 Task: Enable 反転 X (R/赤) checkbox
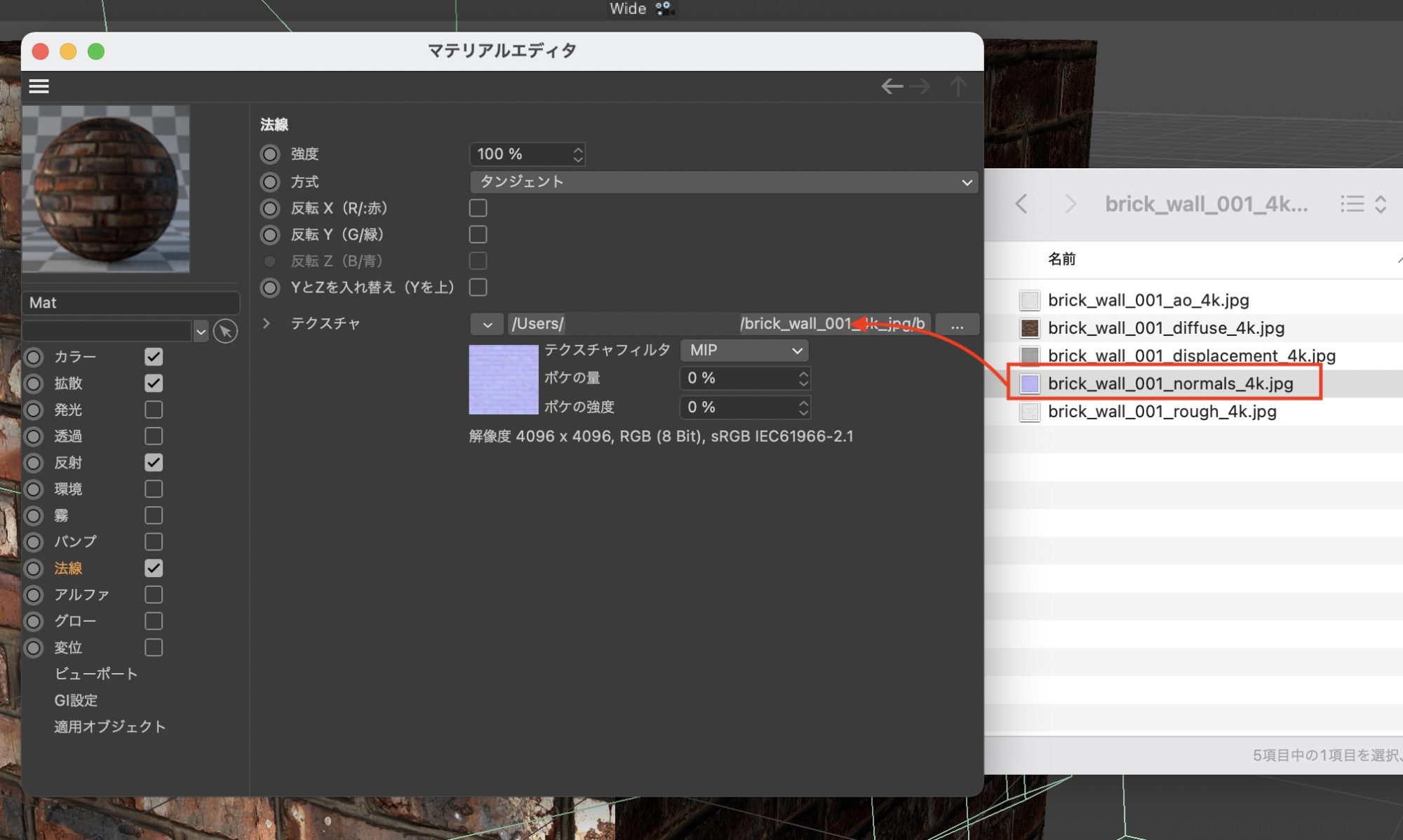(x=478, y=208)
